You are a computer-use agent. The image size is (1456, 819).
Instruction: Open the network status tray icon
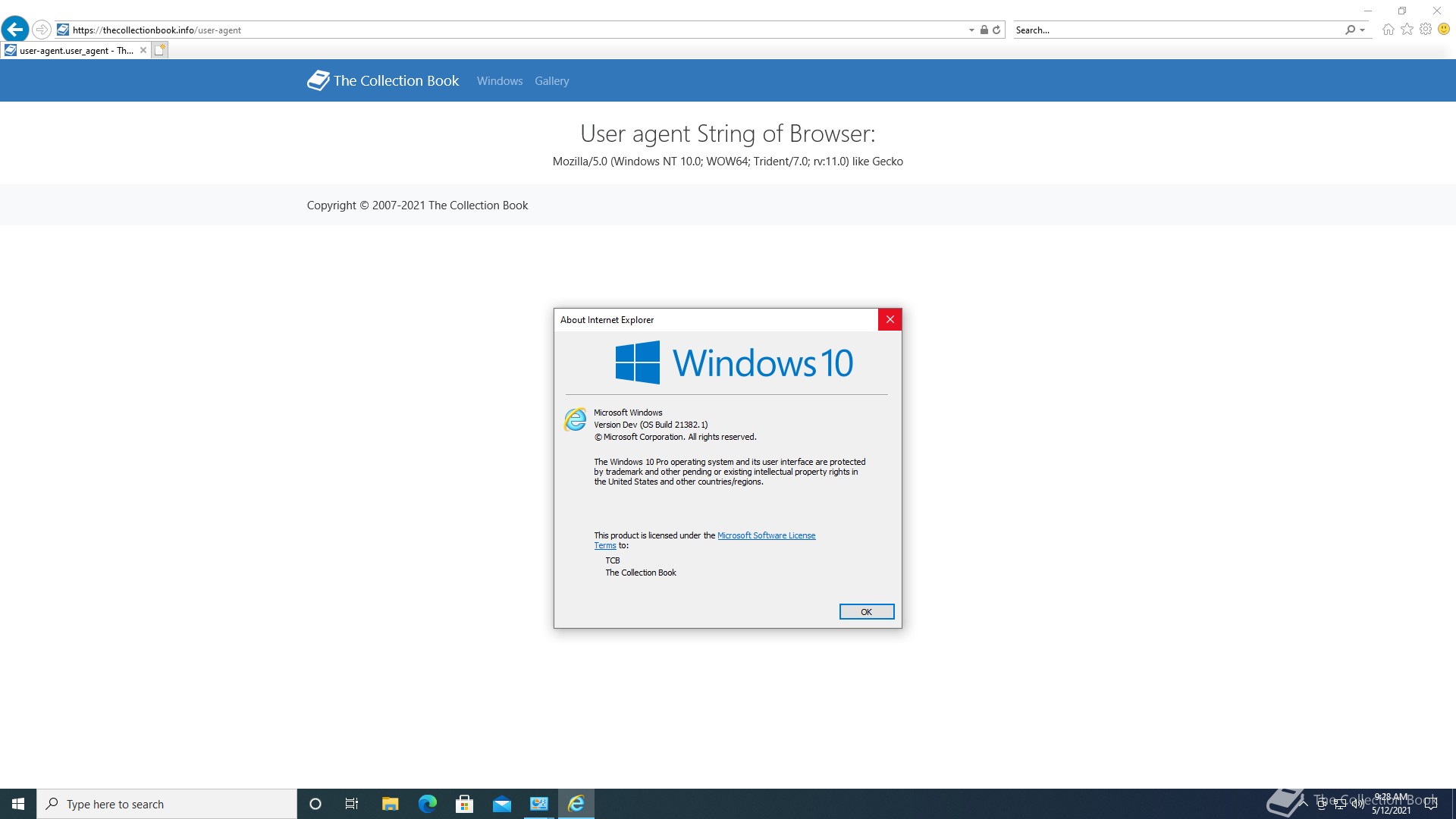(1340, 804)
